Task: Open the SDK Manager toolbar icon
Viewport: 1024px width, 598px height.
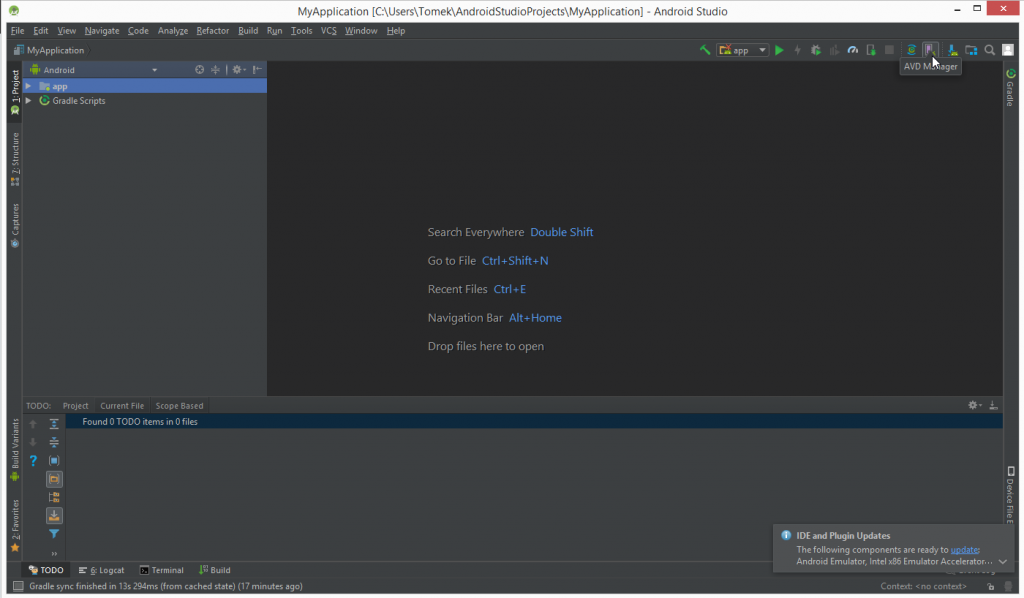Action: point(952,50)
